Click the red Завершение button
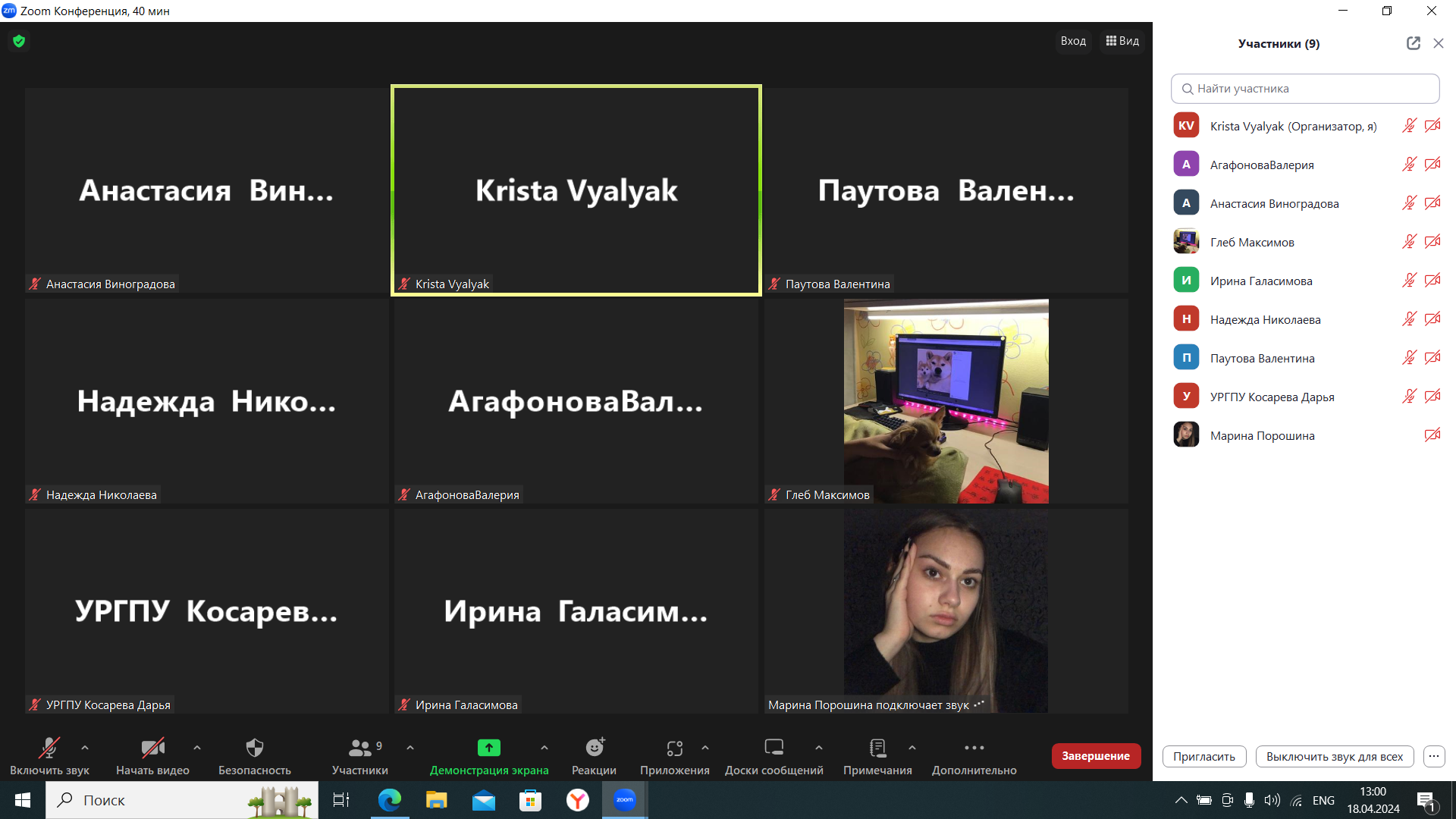The image size is (1456, 819). coord(1095,756)
